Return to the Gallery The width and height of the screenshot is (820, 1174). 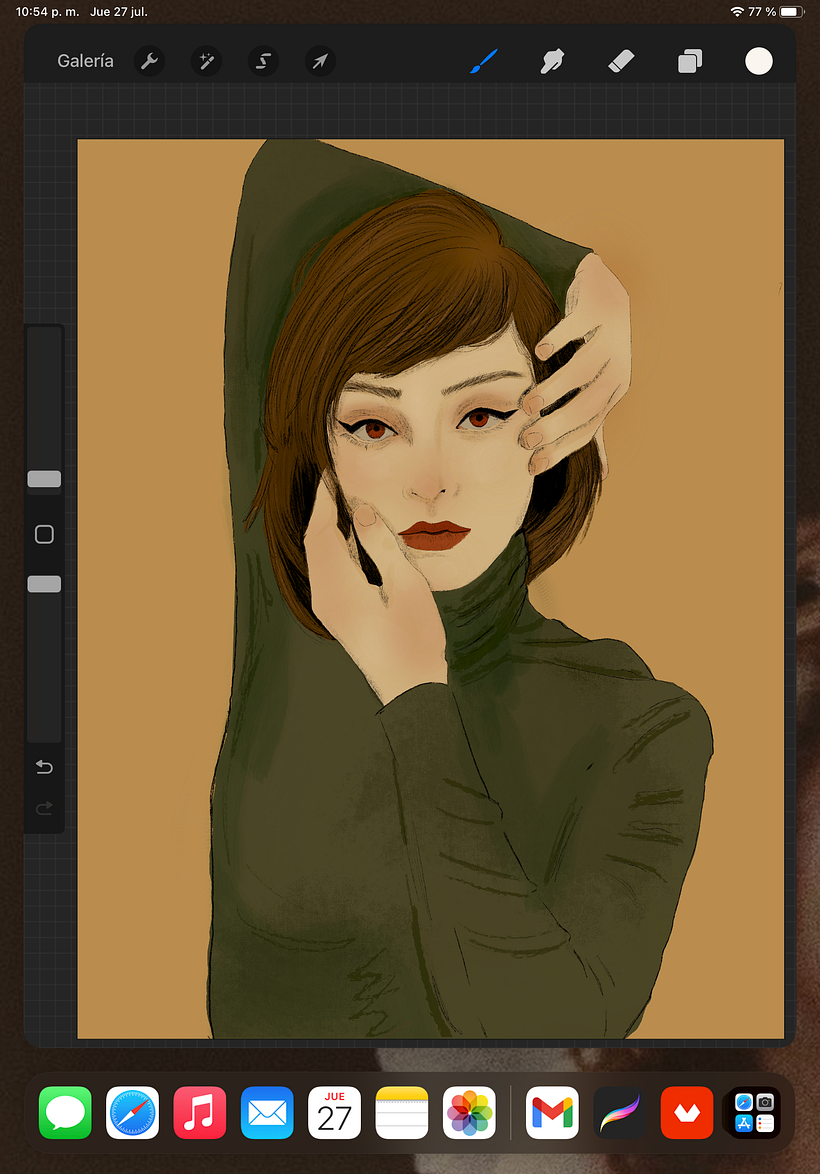pyautogui.click(x=85, y=61)
